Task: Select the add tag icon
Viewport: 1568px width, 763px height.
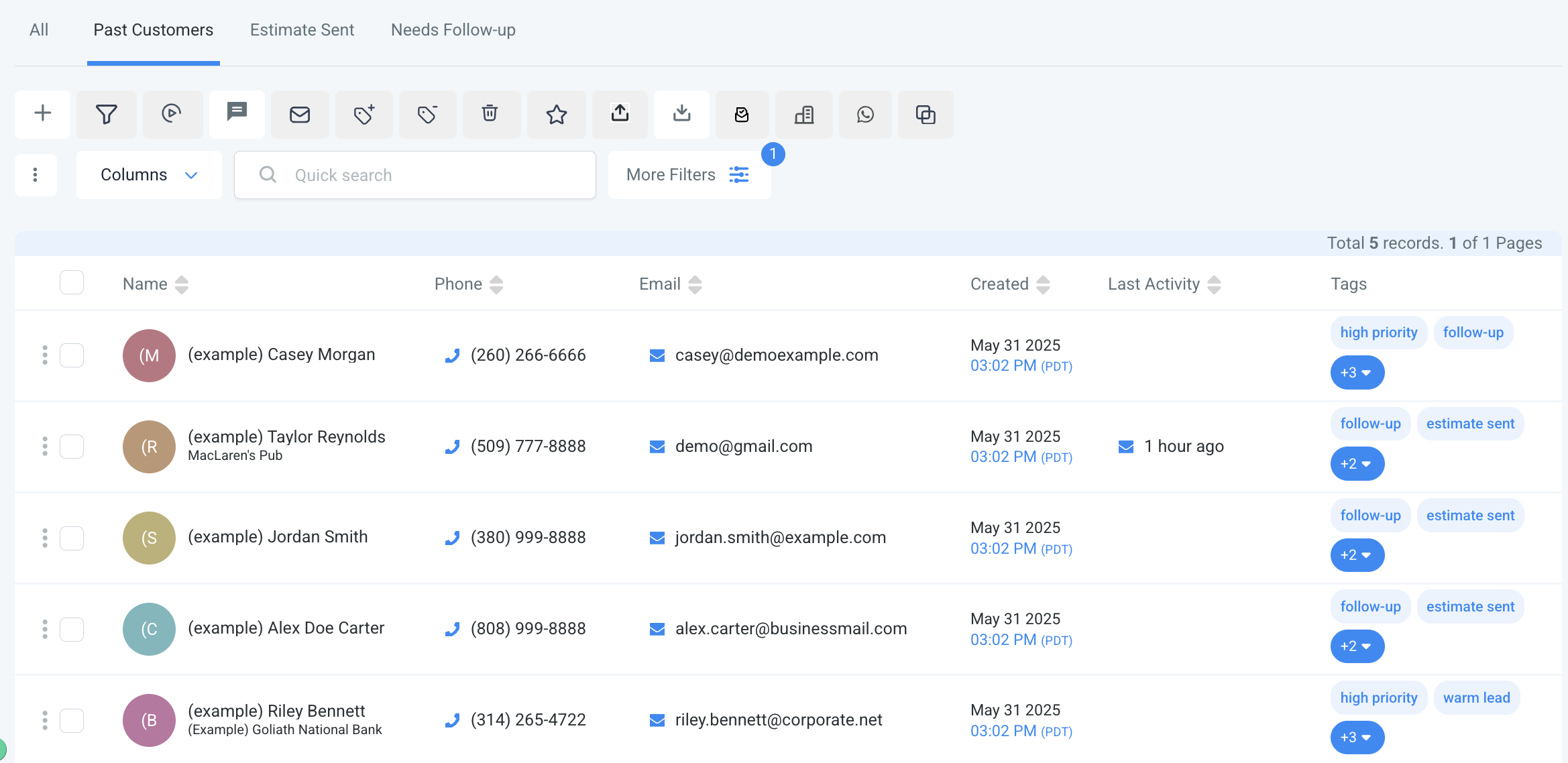Action: click(363, 114)
